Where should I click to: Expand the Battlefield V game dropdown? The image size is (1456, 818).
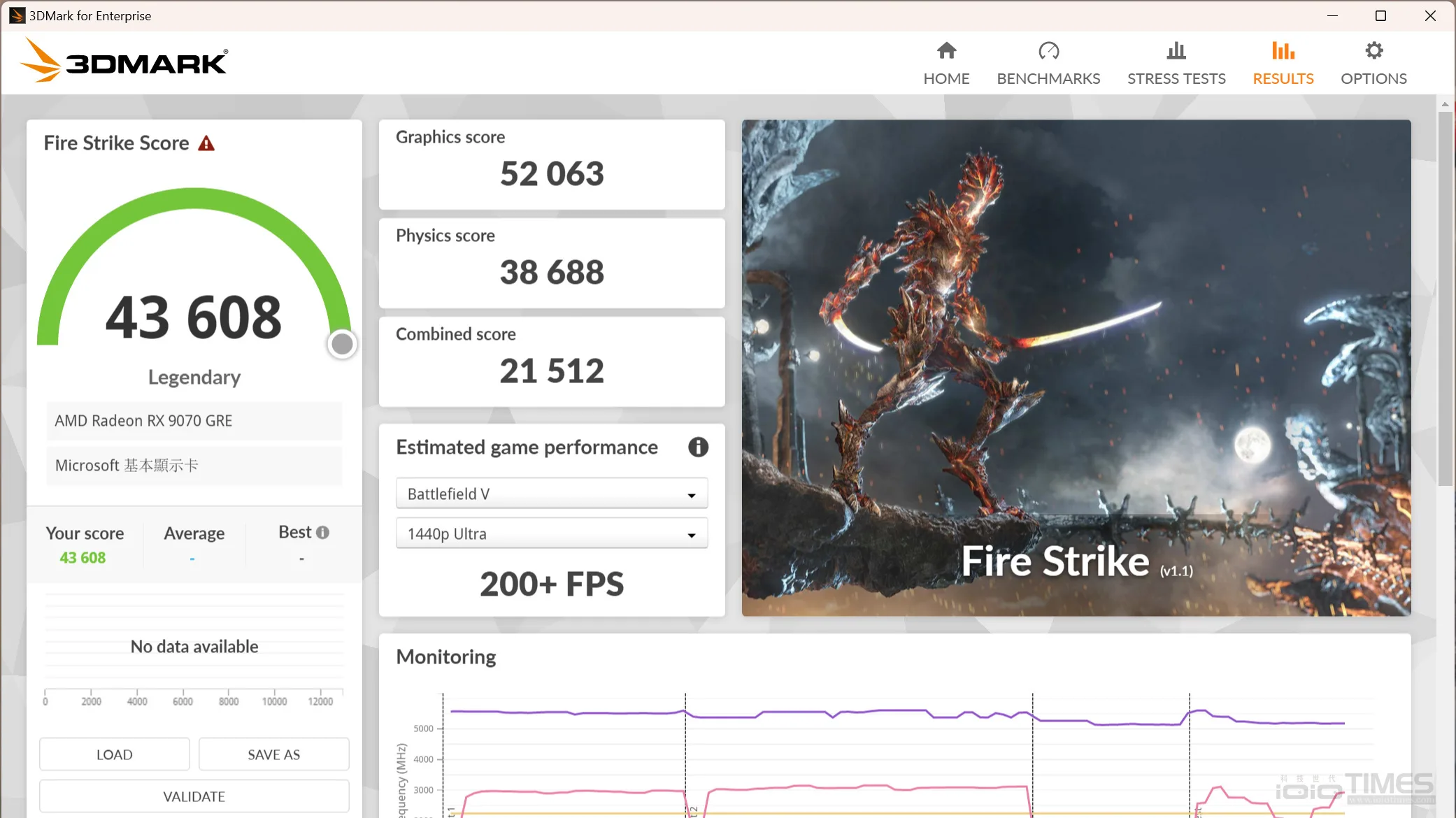click(552, 494)
